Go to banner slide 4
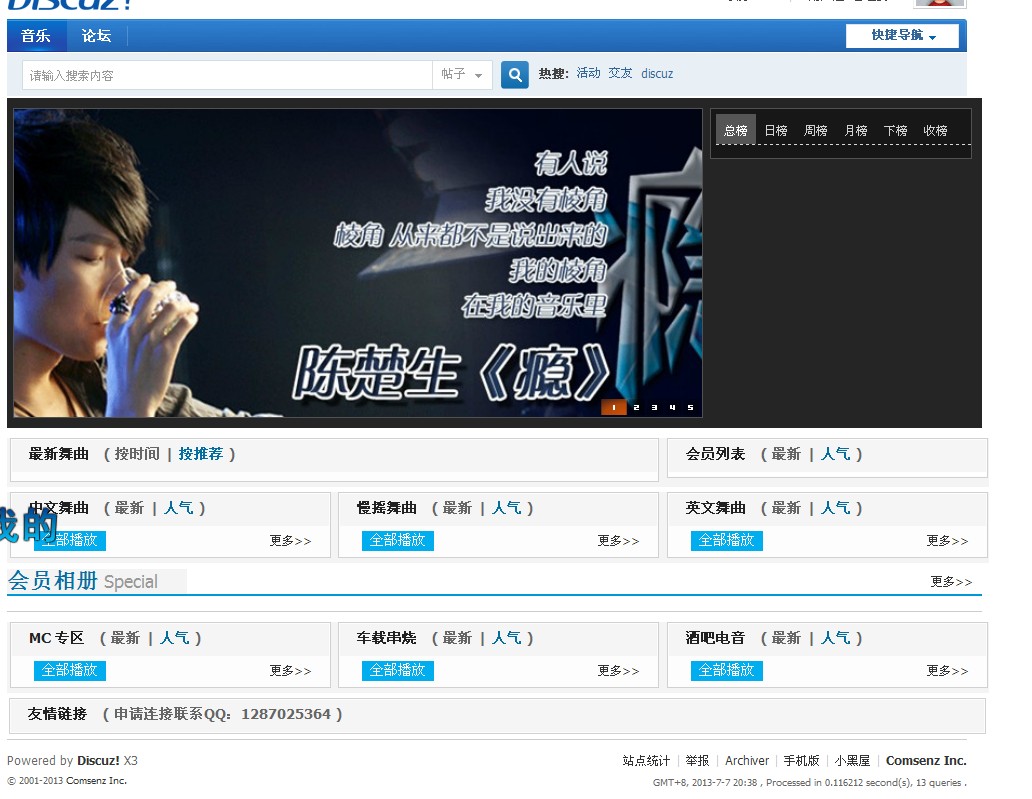The height and width of the screenshot is (799, 1032). (672, 407)
